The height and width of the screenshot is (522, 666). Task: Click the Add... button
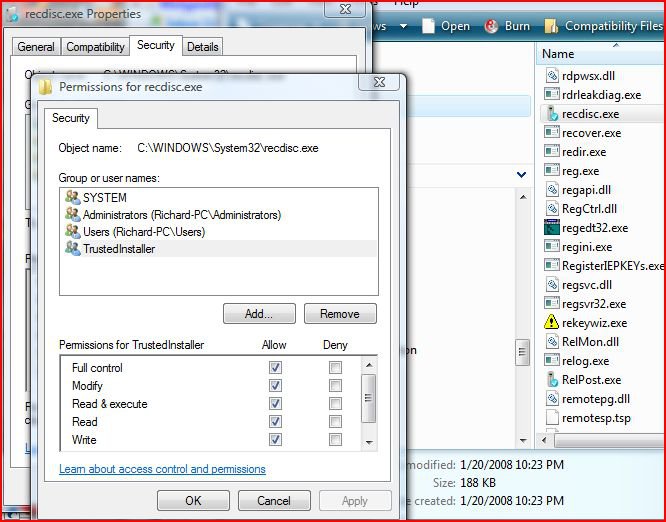(259, 313)
